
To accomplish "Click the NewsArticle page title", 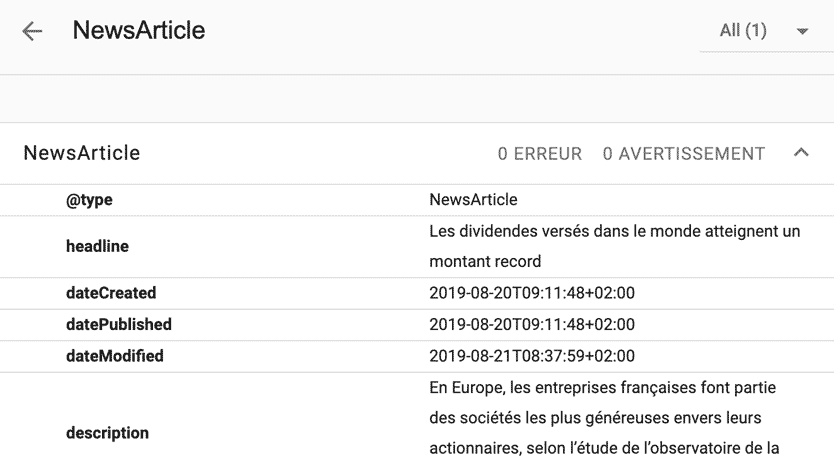I will pos(139,30).
